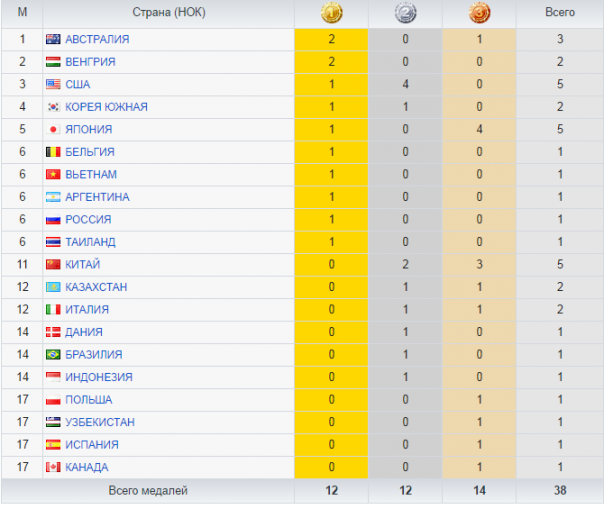Open the ВЬЕТНАМ country link
This screenshot has height=509, width=604.
(90, 175)
